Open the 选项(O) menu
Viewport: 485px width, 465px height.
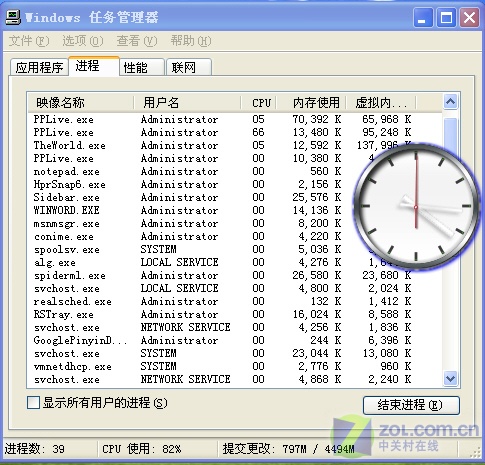[83, 41]
